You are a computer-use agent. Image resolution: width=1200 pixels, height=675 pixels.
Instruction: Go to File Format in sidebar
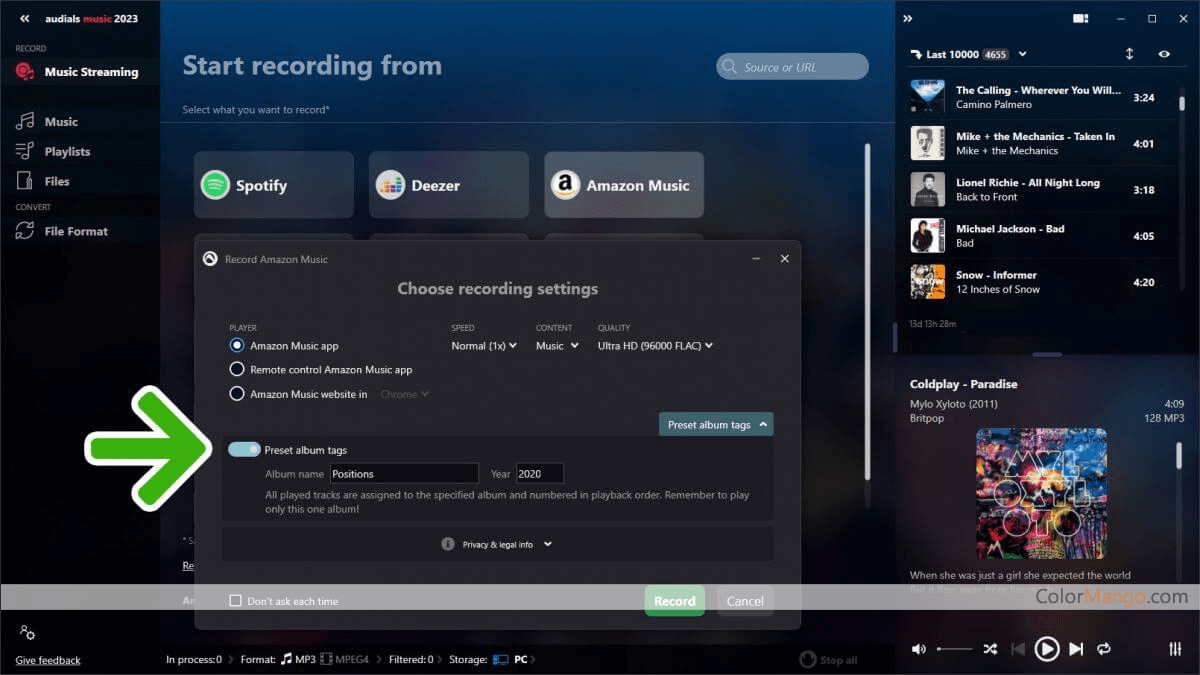(76, 231)
